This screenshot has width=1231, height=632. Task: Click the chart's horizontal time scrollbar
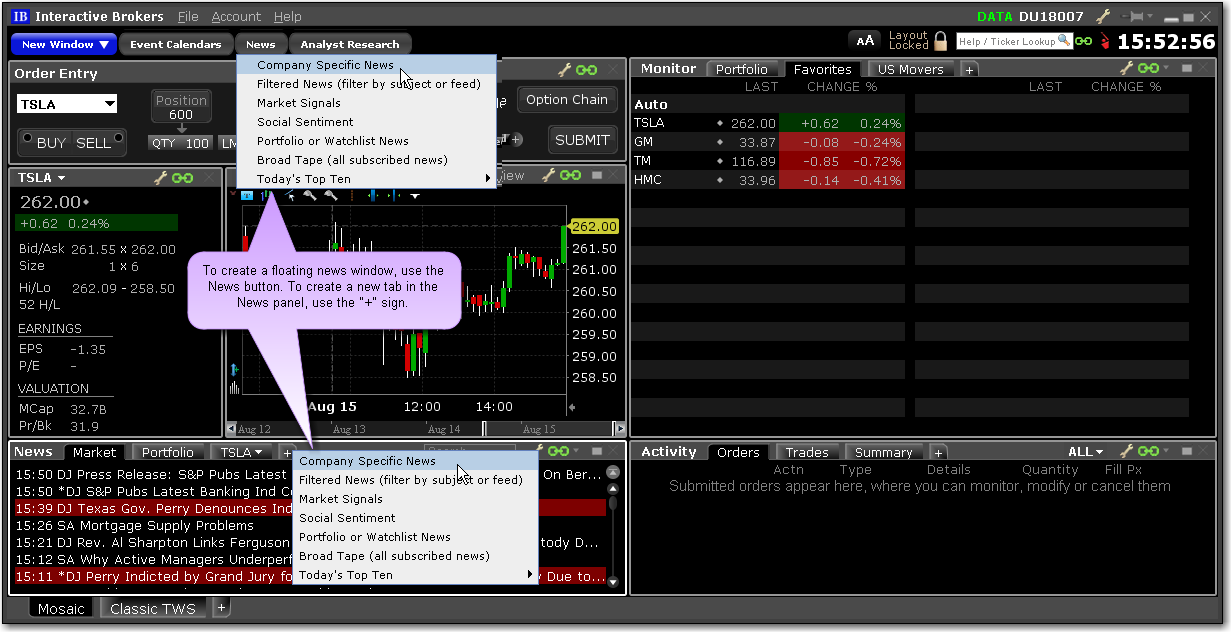click(400, 429)
